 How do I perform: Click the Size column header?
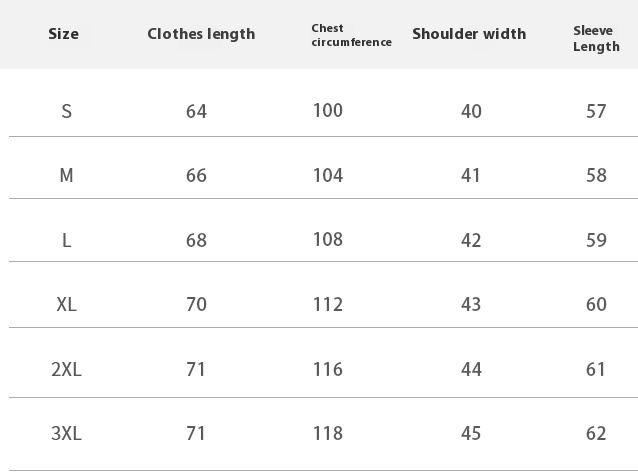[x=63, y=34]
